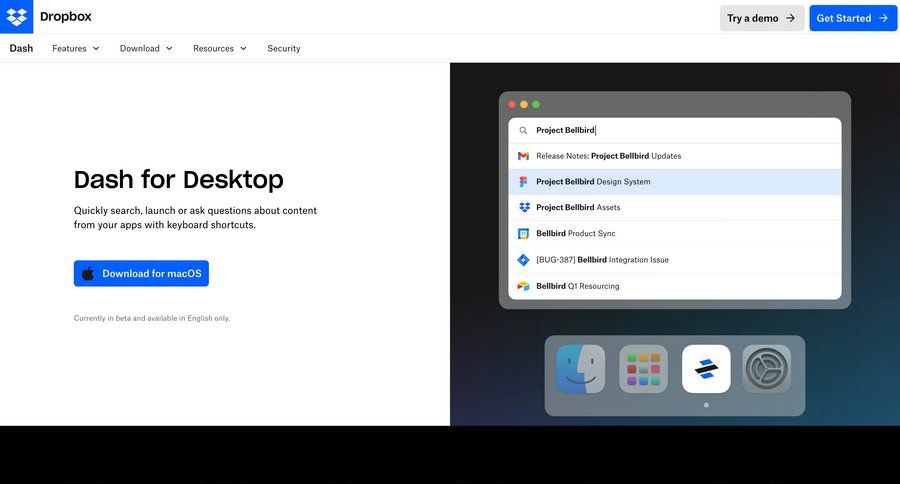Image resolution: width=900 pixels, height=484 pixels.
Task: Click the green maximize window dot
Action: coord(536,104)
